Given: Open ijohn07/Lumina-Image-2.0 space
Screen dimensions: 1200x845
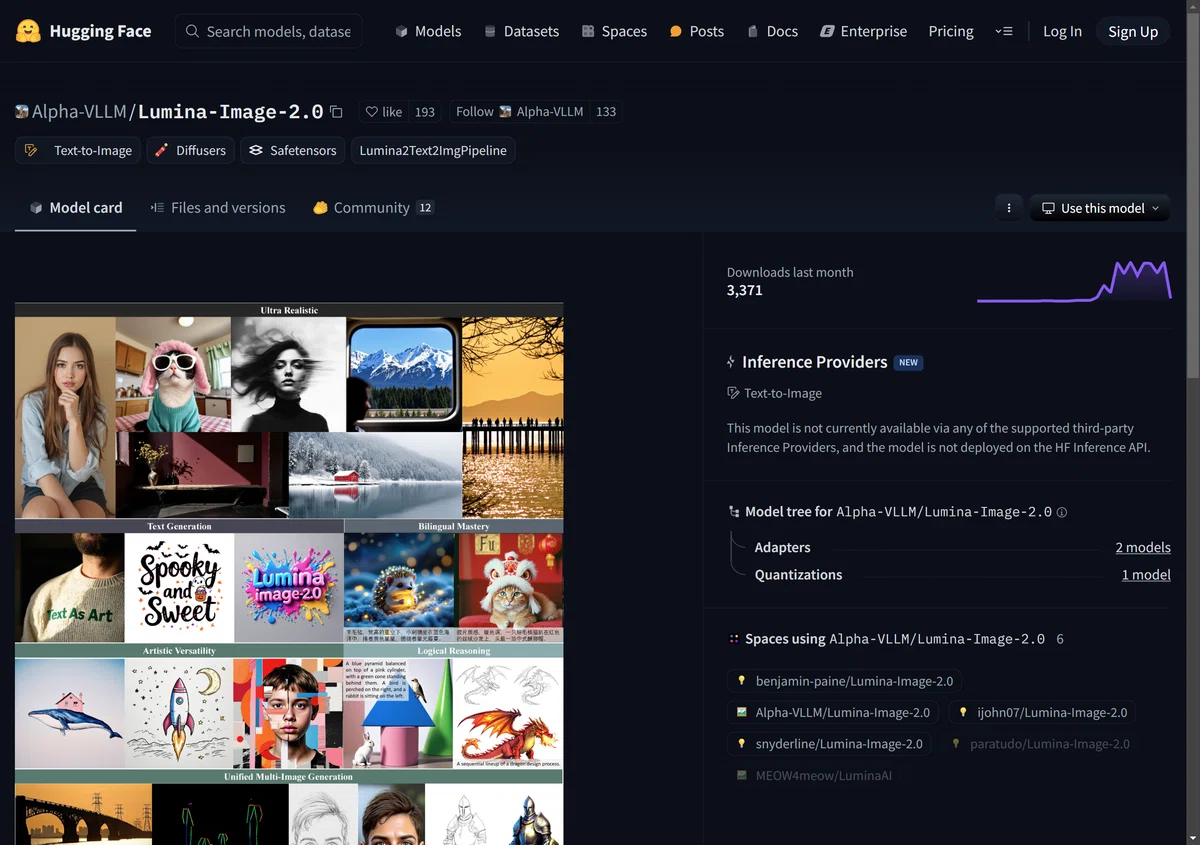Looking at the screenshot, I should [1043, 712].
